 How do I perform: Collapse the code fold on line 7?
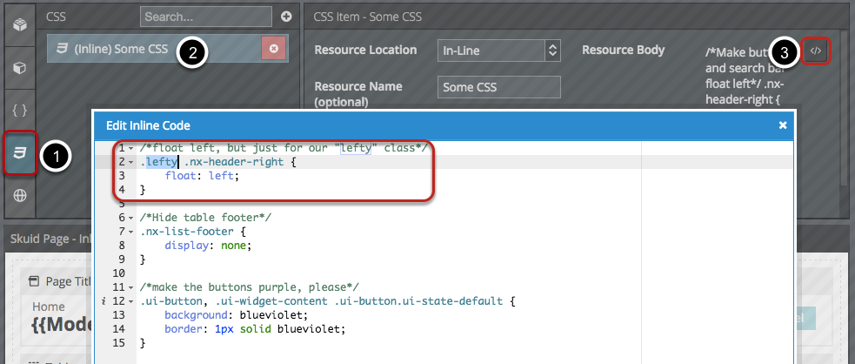point(131,232)
